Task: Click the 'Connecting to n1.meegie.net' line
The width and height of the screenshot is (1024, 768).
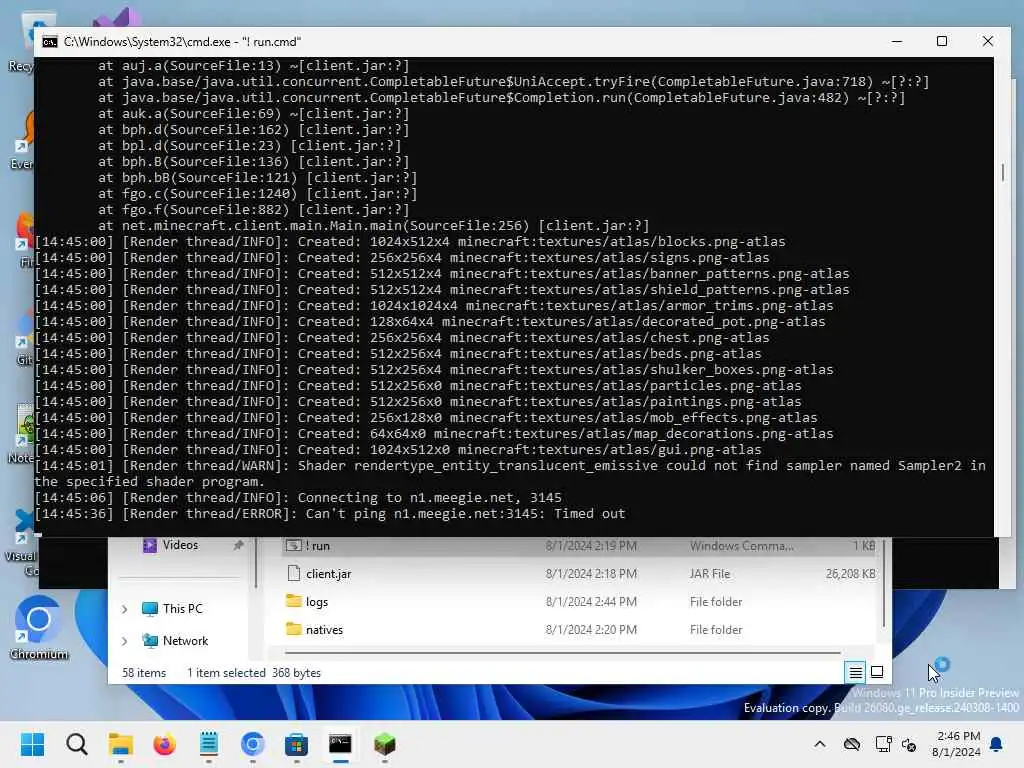Action: (x=298, y=498)
